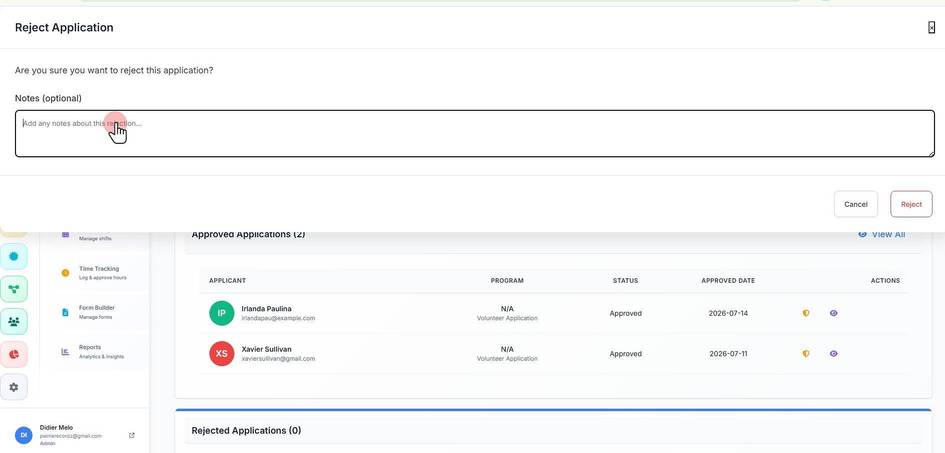This screenshot has width=945, height=453.
Task: Click approved date 2026-07-11
Action: (728, 354)
